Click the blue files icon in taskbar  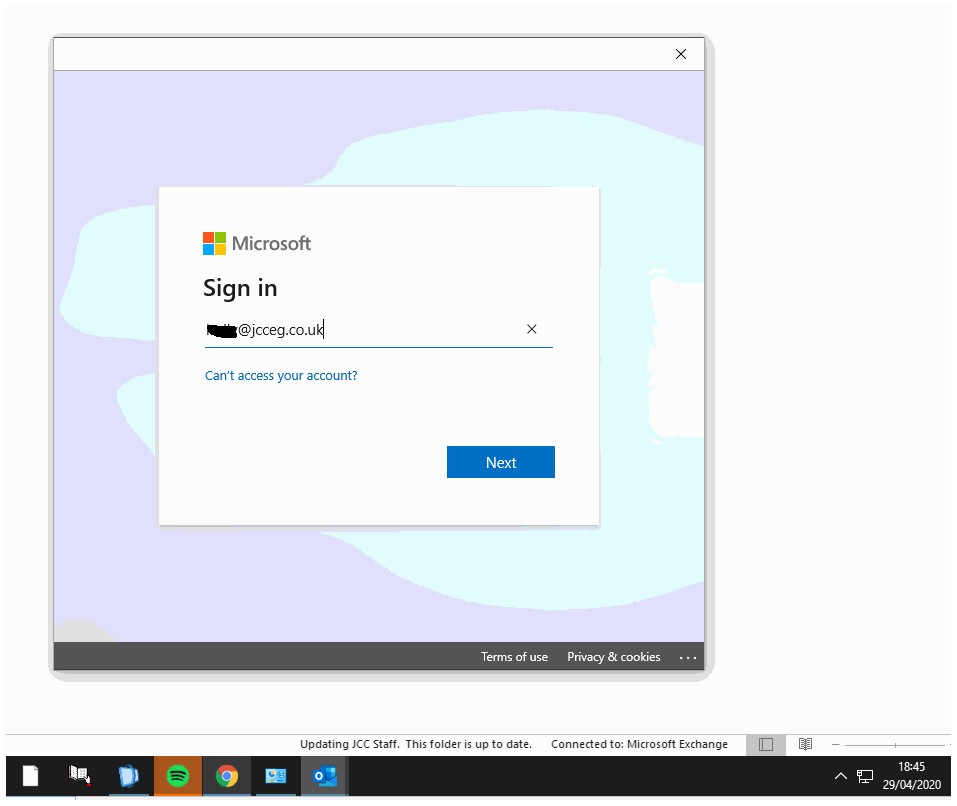(x=128, y=776)
